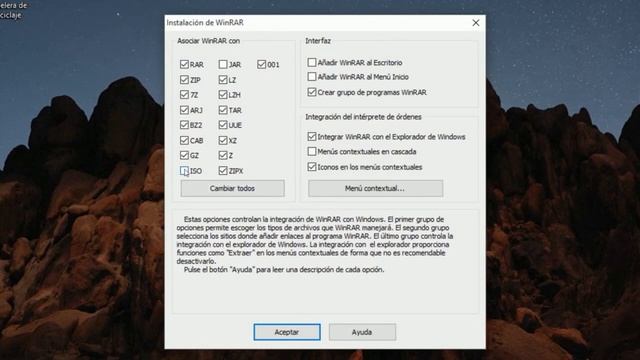Viewport: 640px width, 360px height.
Task: Toggle the TAR association checkbox
Action: [x=223, y=110]
